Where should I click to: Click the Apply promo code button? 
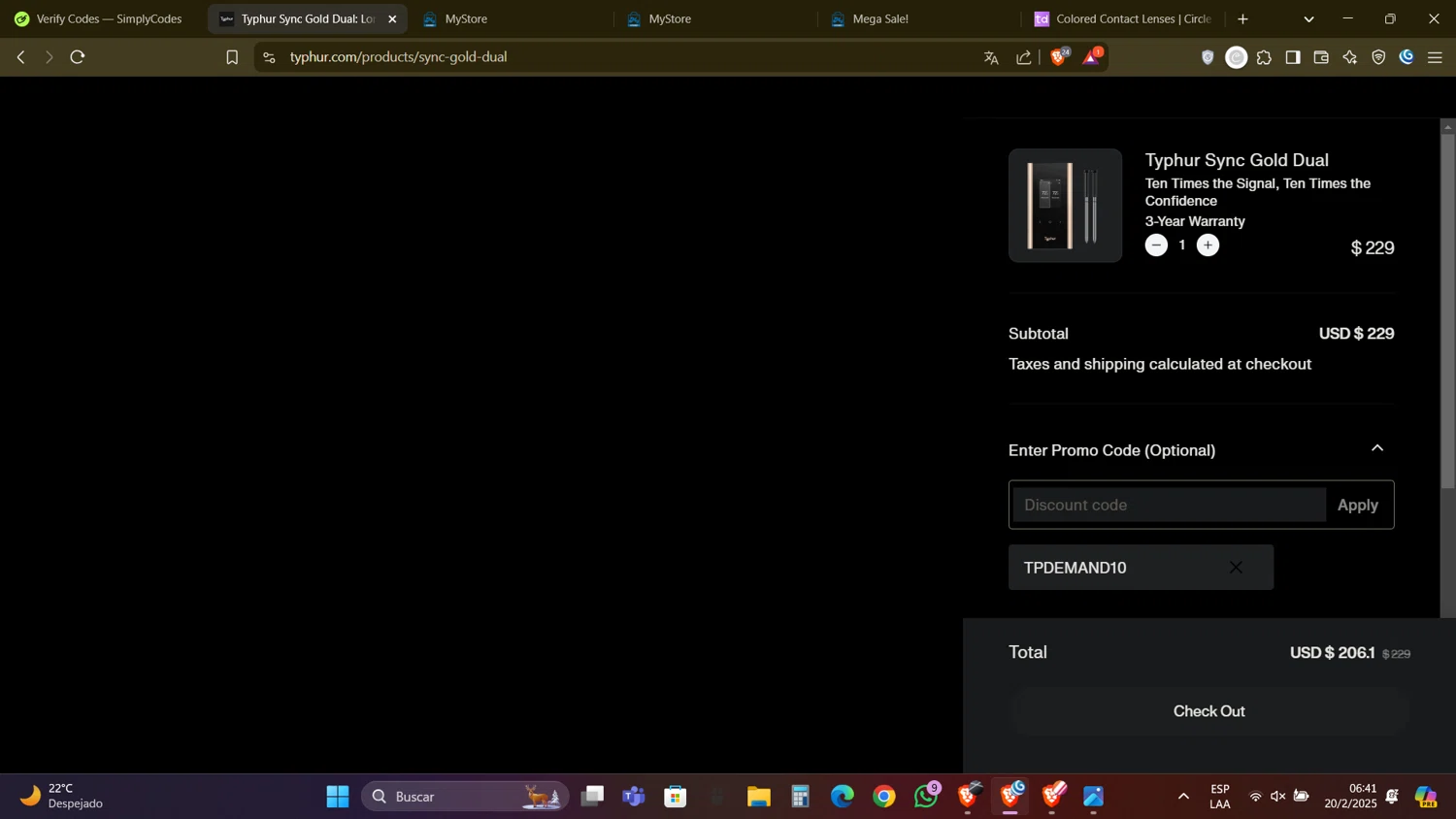1358,505
